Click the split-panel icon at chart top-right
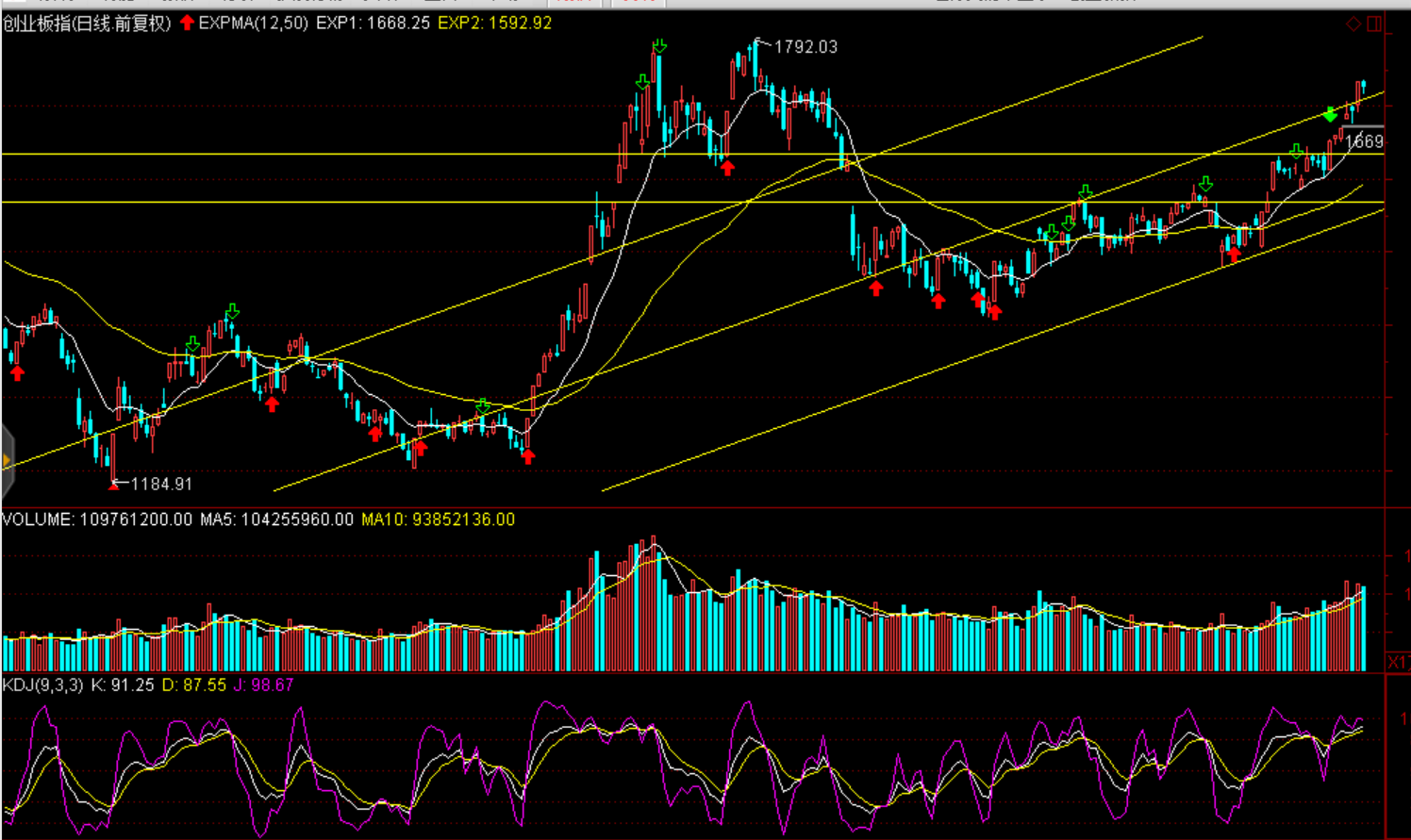 point(1374,24)
